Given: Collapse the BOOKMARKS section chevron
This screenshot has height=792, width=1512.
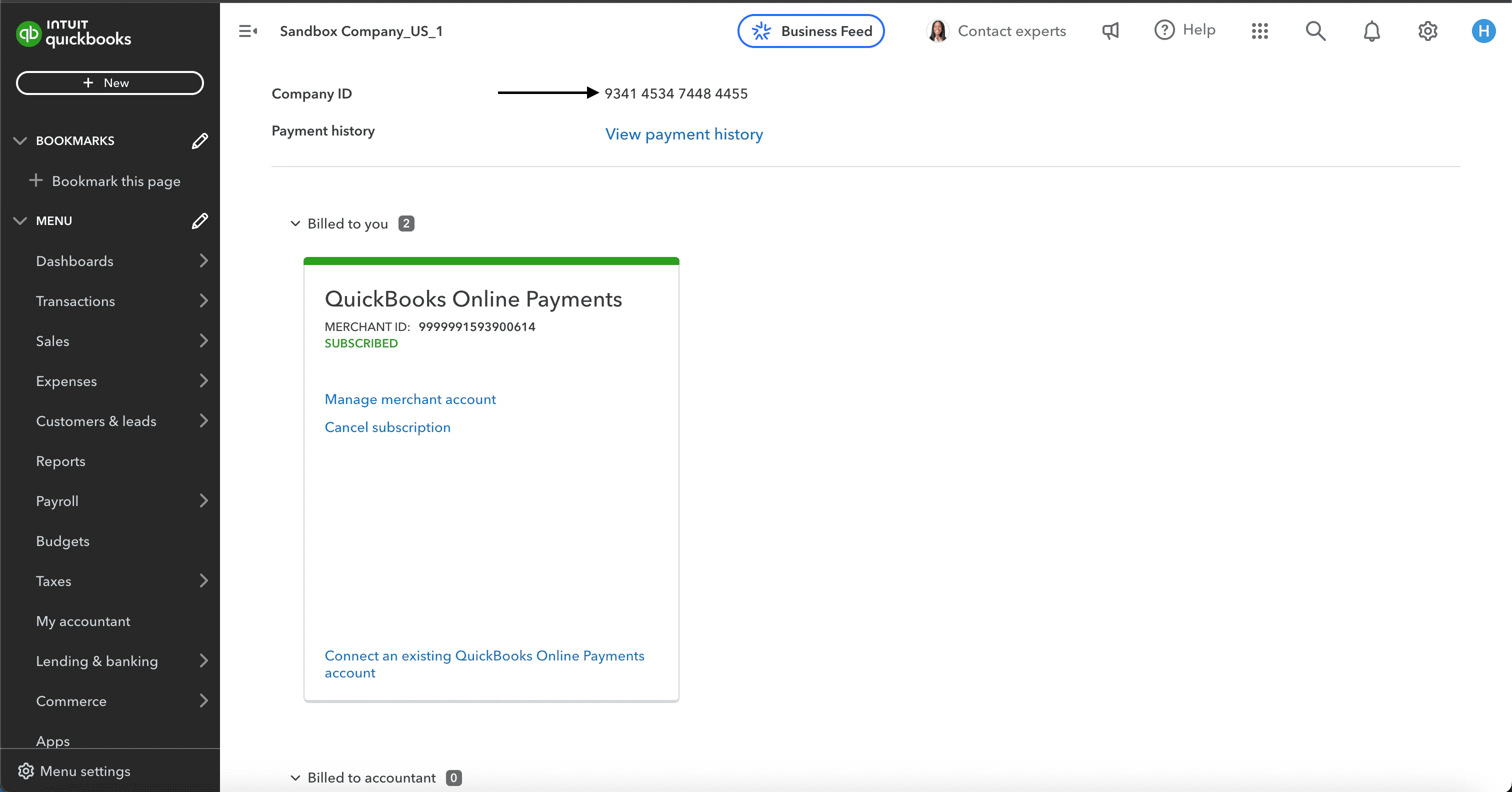Looking at the screenshot, I should [x=20, y=141].
